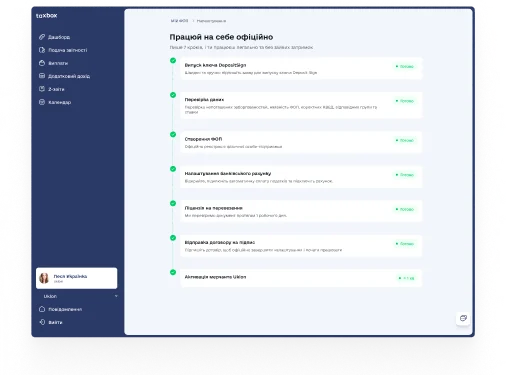507x375 pixels.
Task: Open the Активація мерчанта Uklon step
Action: point(301,278)
